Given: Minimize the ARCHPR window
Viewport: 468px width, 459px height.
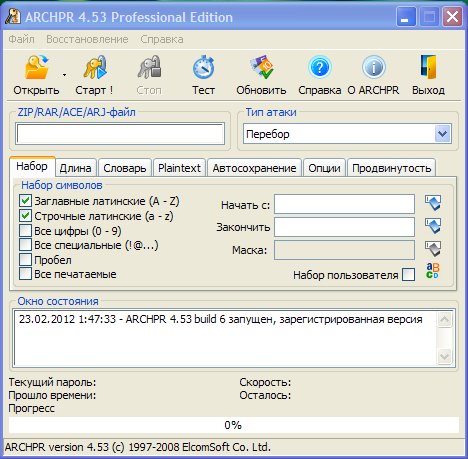Looking at the screenshot, I should [405, 16].
